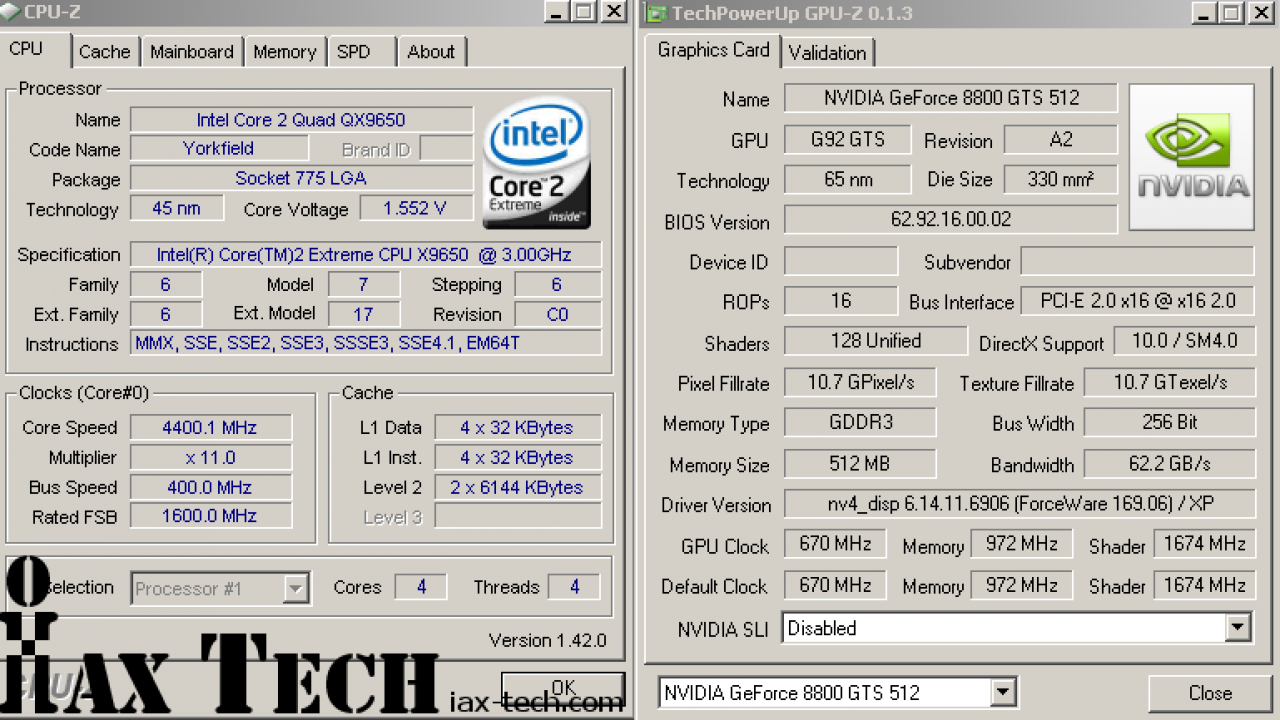The width and height of the screenshot is (1280, 720).
Task: Click the Threads value field
Action: [x=574, y=587]
